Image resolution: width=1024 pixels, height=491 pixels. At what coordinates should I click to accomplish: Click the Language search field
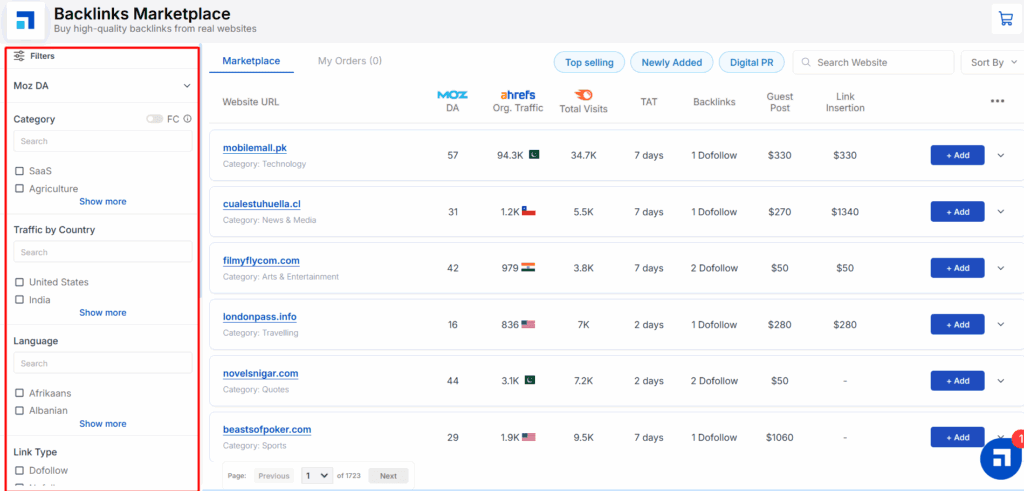click(x=103, y=363)
